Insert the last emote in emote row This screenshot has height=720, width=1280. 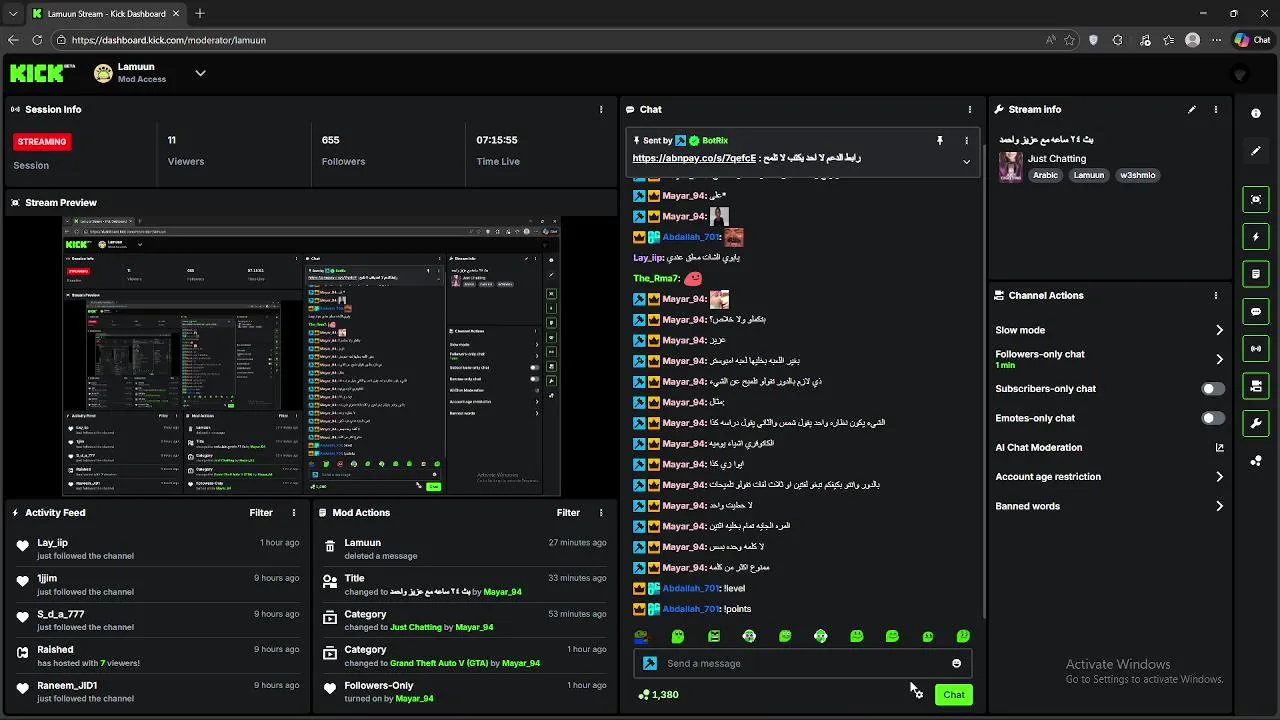click(x=963, y=636)
